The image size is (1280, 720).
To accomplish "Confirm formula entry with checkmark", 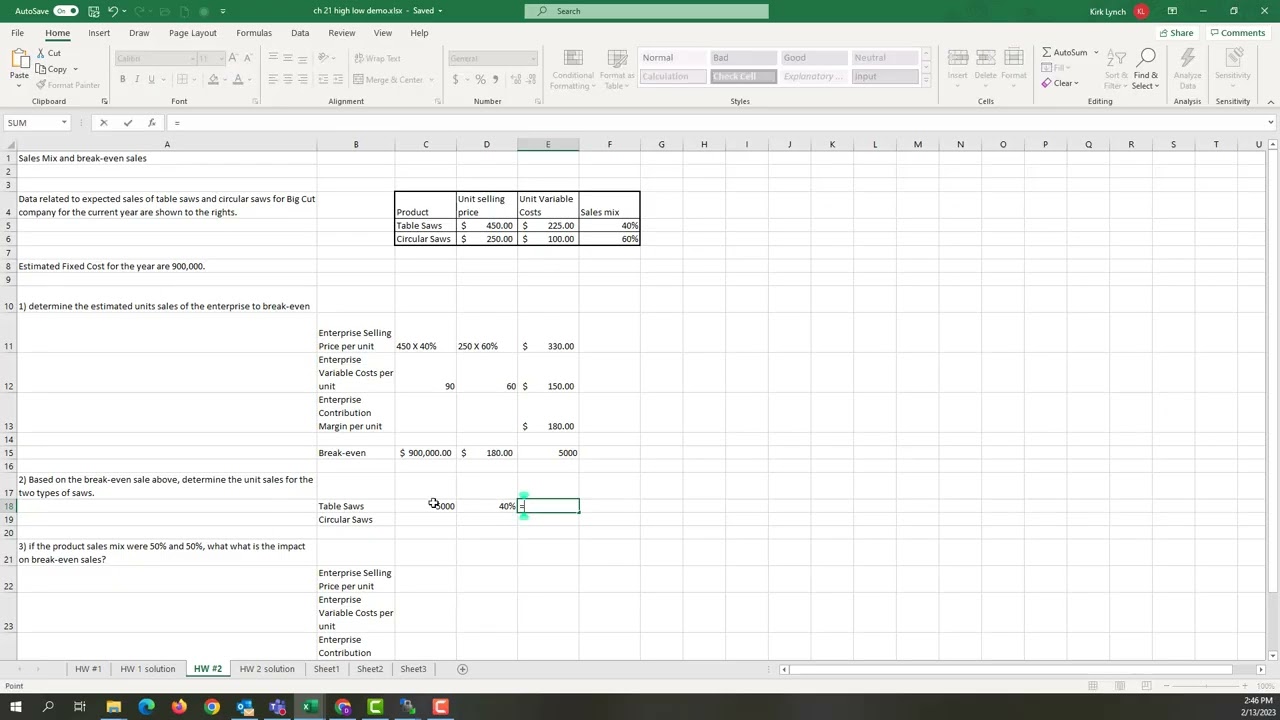I will [127, 123].
